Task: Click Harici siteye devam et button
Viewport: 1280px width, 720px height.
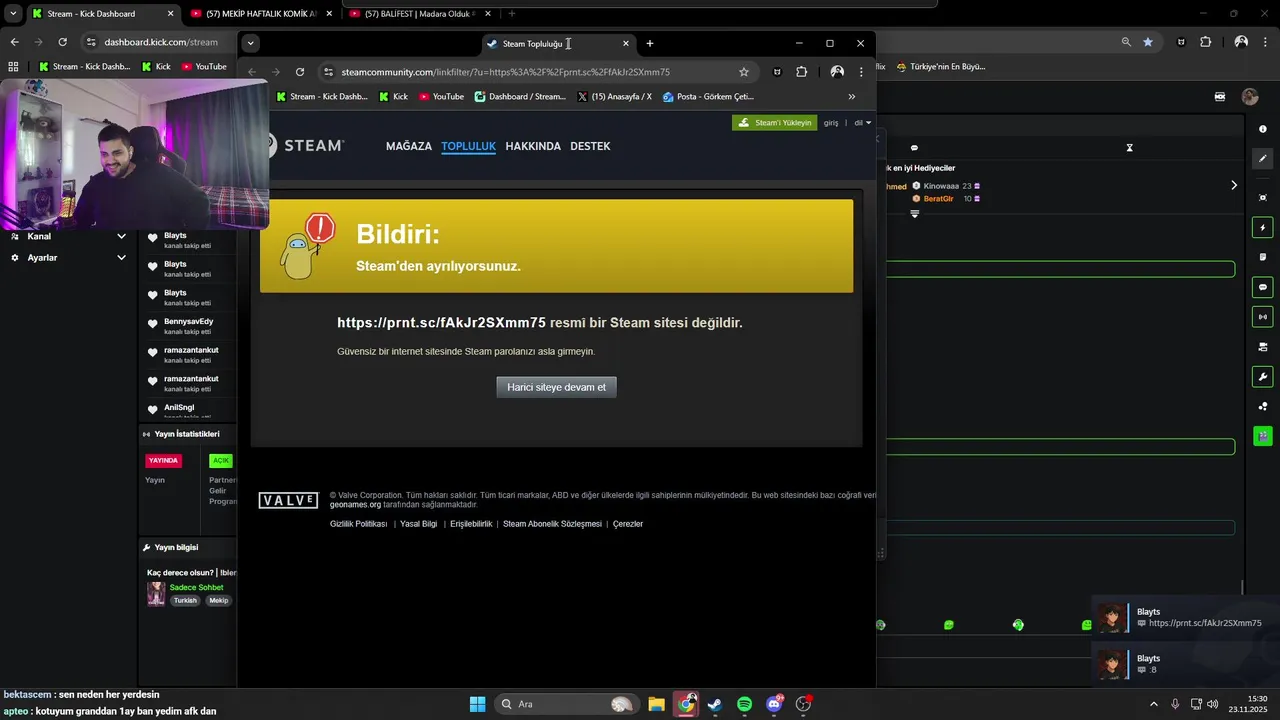Action: [x=557, y=387]
